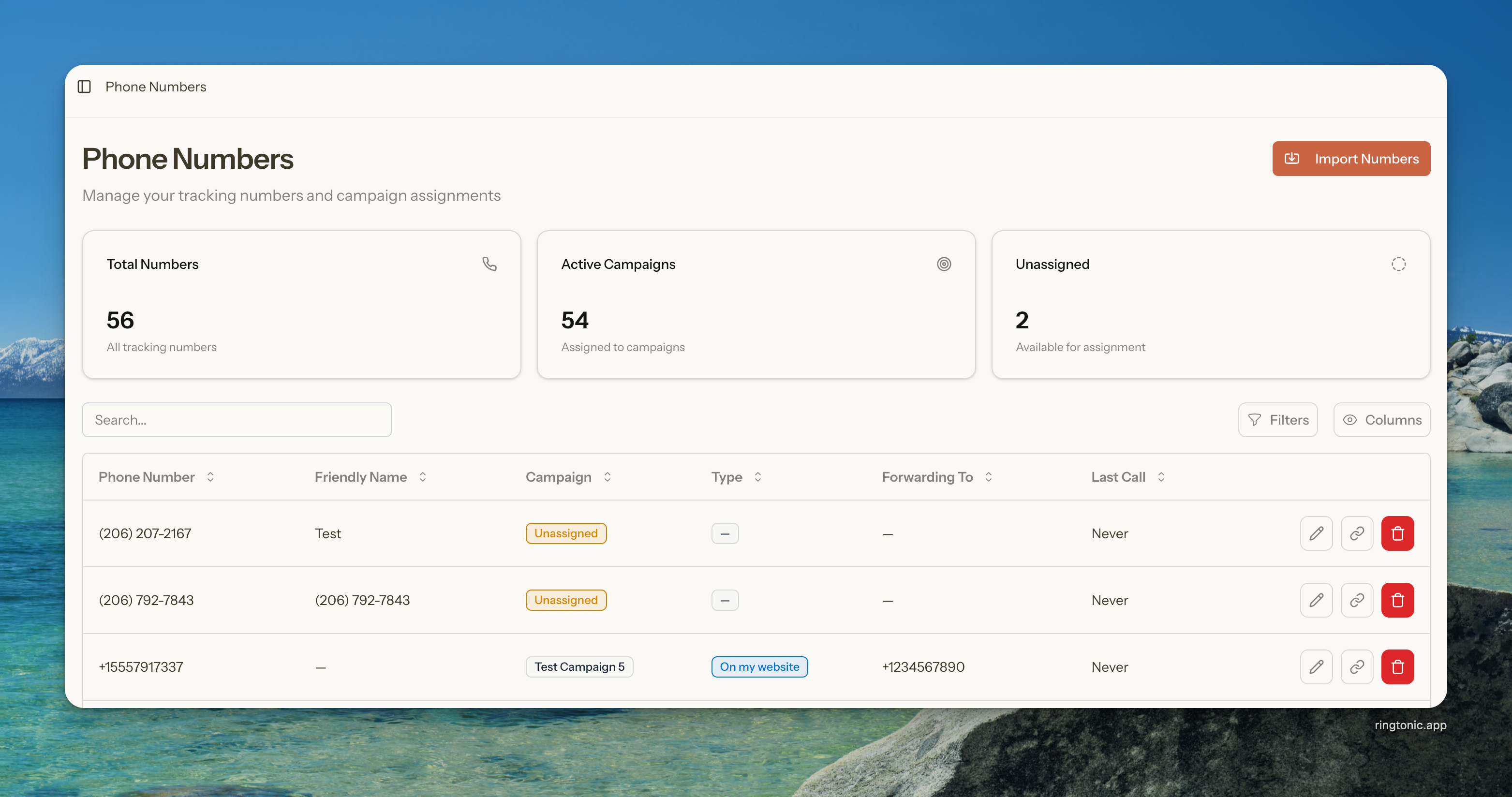Screen dimensions: 1512x797
Task: Click link icon for +15557917337 row
Action: (1356, 667)
